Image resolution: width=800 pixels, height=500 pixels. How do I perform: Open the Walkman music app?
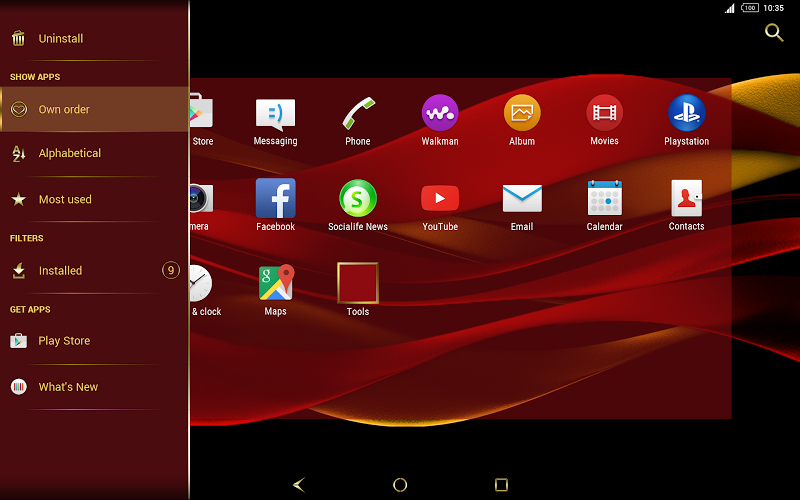tap(440, 121)
